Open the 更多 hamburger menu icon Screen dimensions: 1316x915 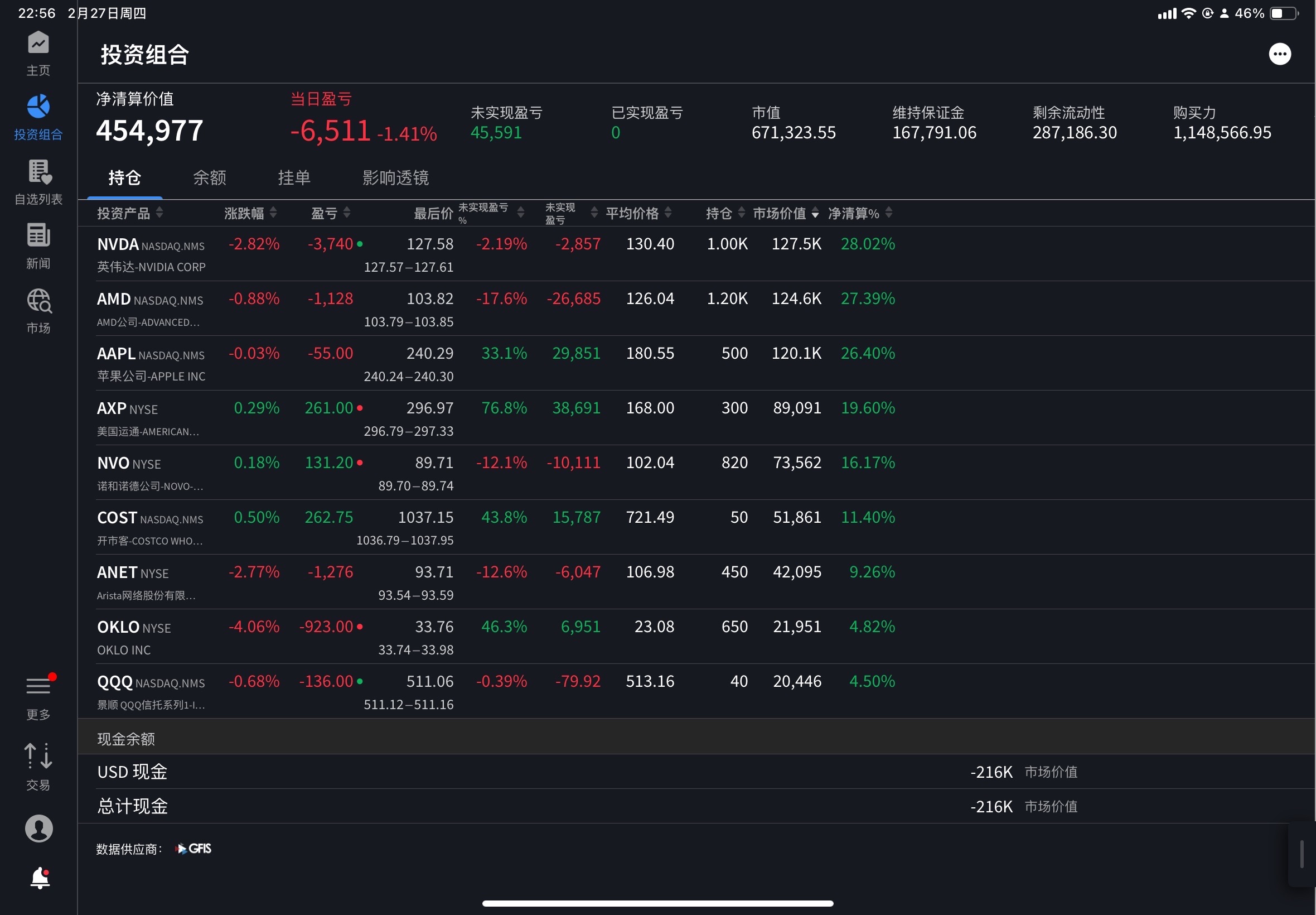pyautogui.click(x=38, y=686)
